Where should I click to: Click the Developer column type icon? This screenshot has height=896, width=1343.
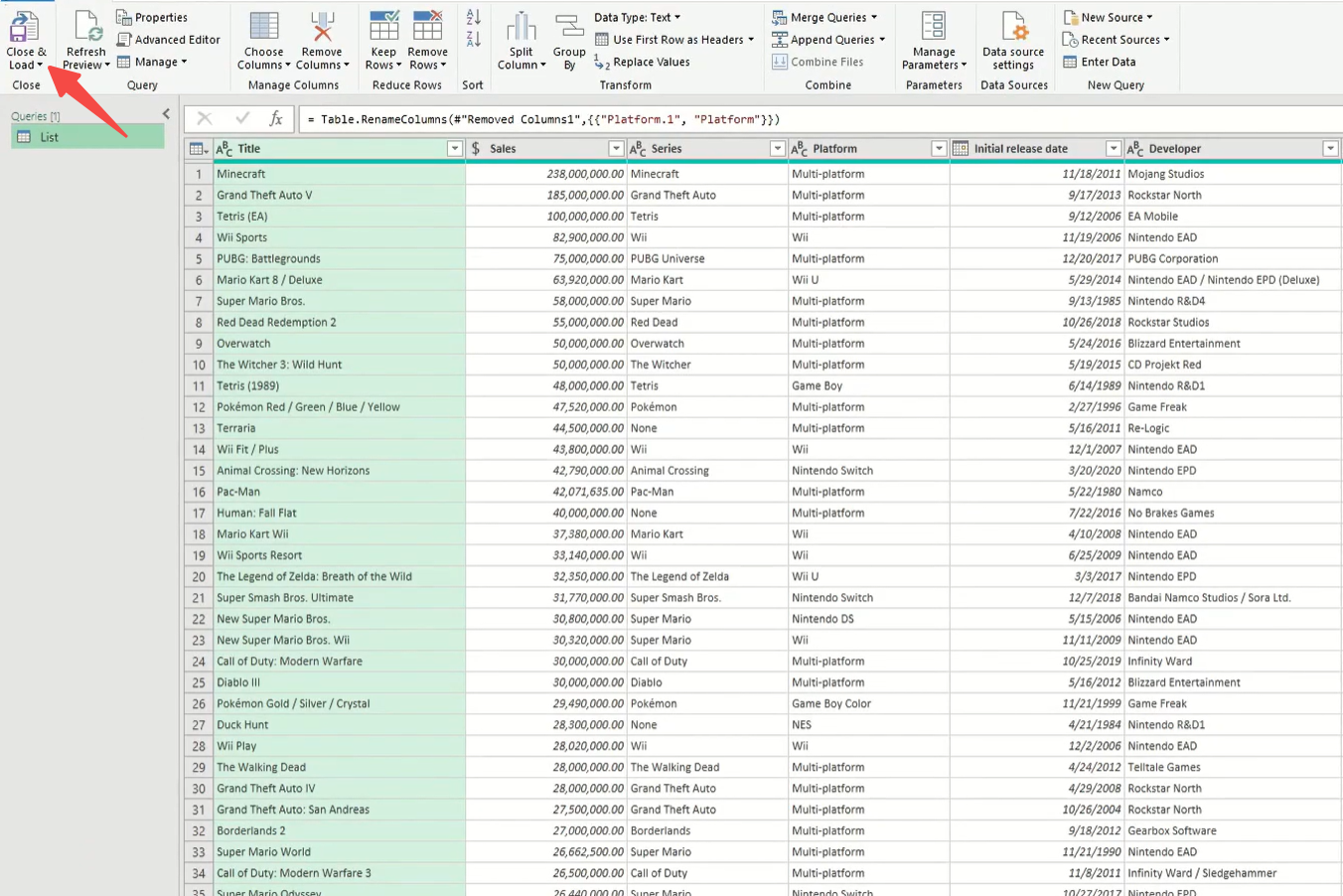coord(1135,149)
